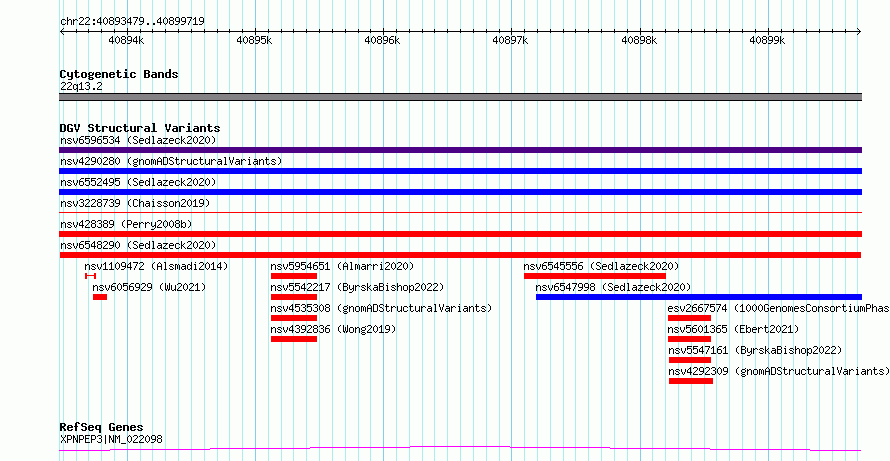Click the nsv428389 (Perry2008b) label
This screenshot has height=461, width=890.
pyautogui.click(x=126, y=224)
